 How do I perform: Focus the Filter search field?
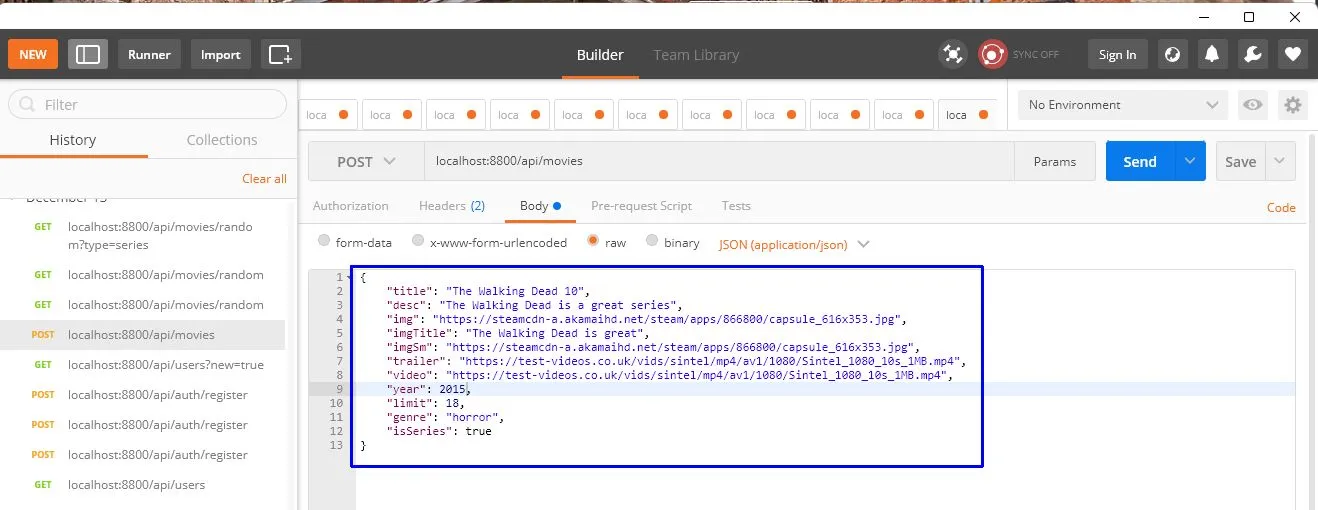pyautogui.click(x=148, y=104)
